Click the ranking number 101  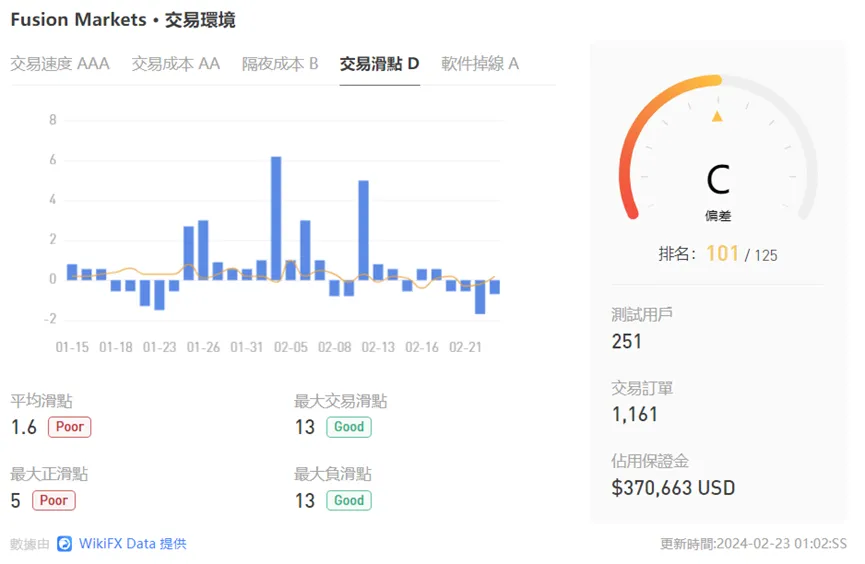click(x=722, y=254)
